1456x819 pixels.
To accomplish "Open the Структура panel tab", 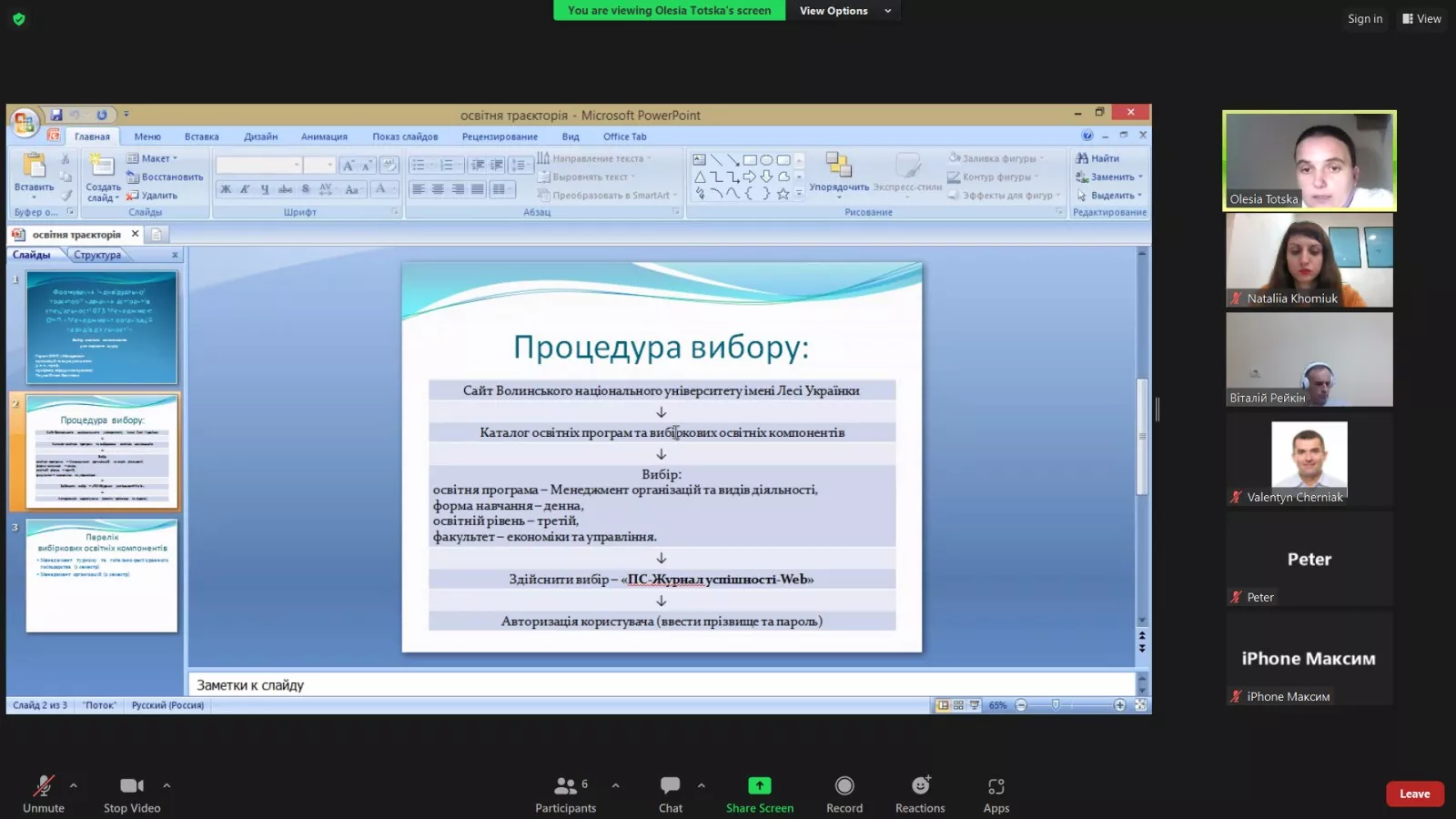I will 98,255.
